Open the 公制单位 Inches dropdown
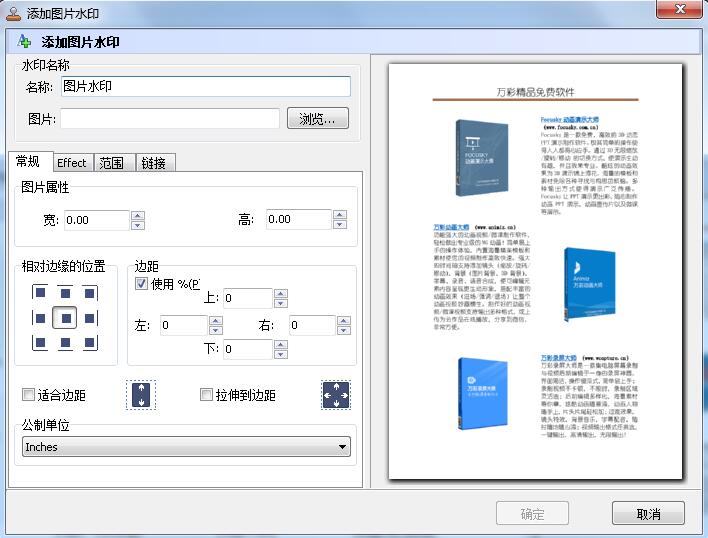 click(187, 447)
